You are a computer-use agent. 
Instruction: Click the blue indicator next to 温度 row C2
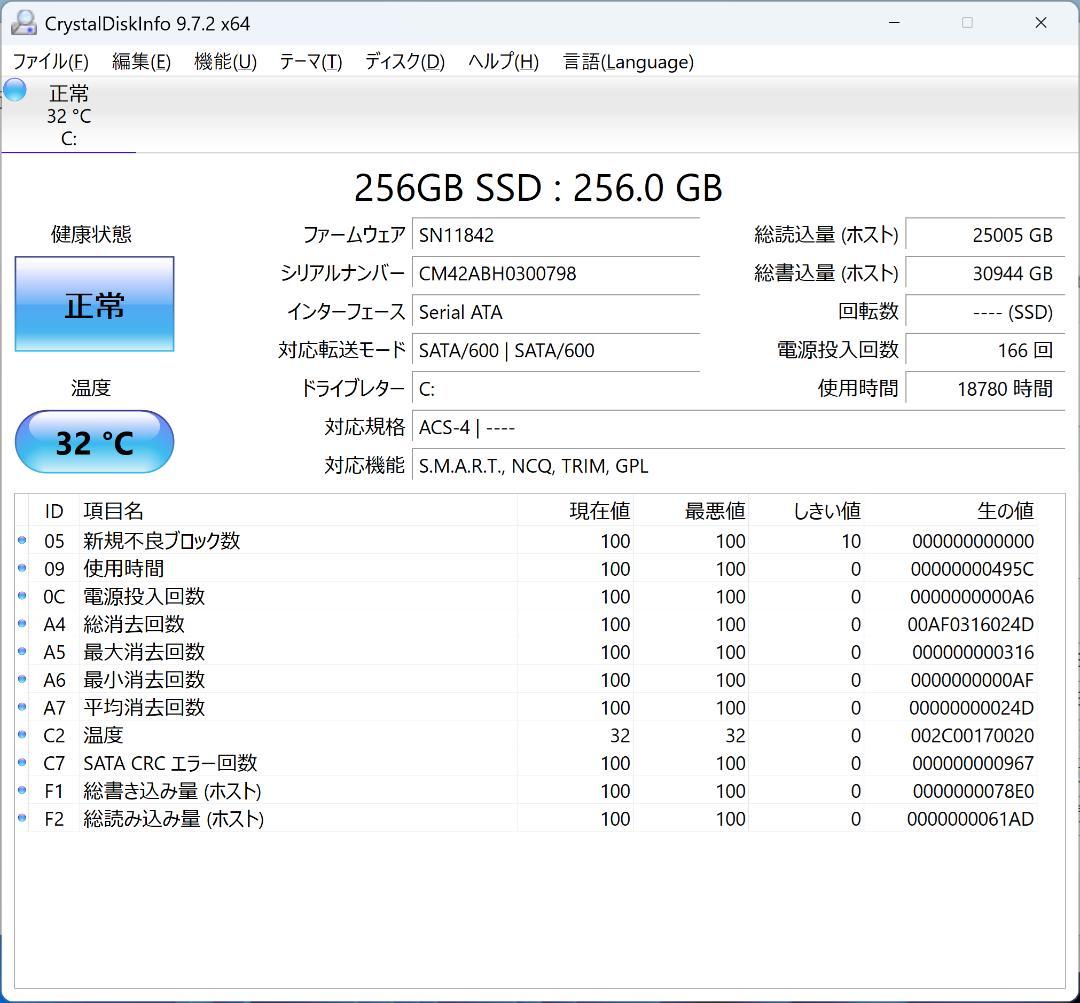pyautogui.click(x=22, y=735)
